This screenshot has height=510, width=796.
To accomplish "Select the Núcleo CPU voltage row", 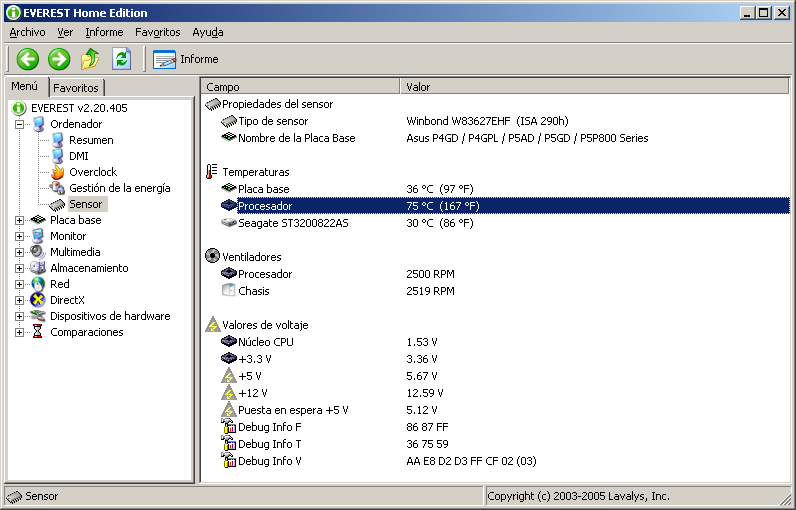I will pyautogui.click(x=265, y=342).
